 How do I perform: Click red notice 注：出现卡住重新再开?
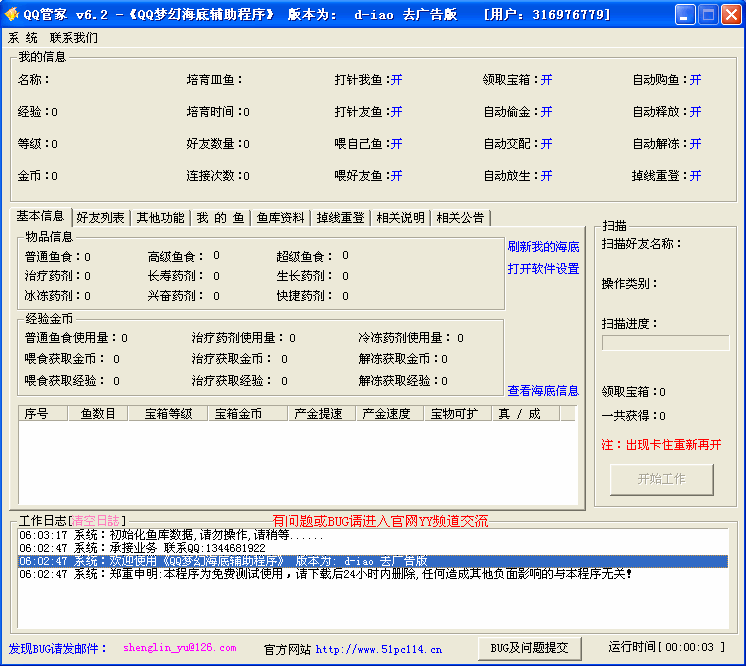click(661, 445)
